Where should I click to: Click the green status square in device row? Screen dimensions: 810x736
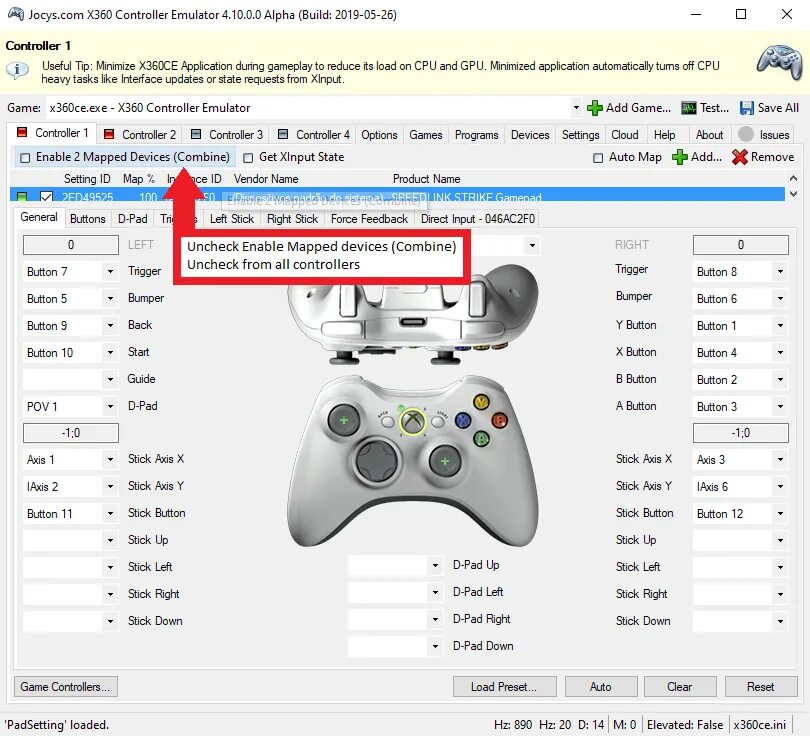(x=22, y=197)
